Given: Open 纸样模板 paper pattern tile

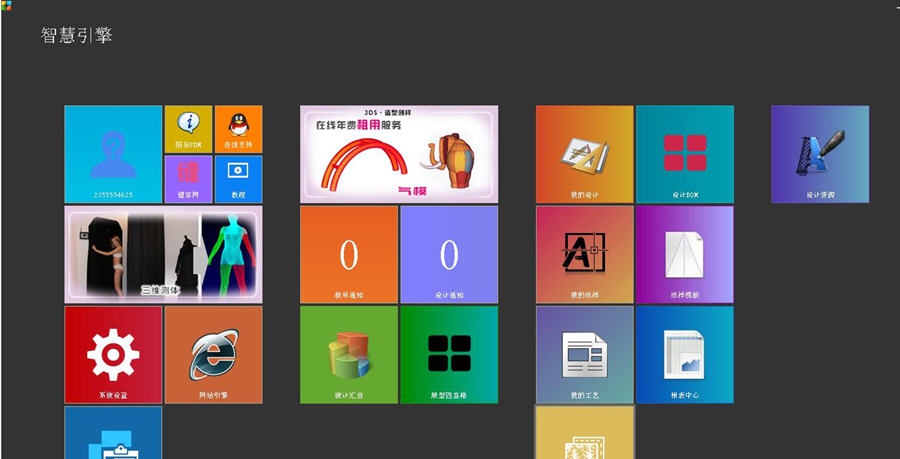Looking at the screenshot, I should [x=685, y=254].
